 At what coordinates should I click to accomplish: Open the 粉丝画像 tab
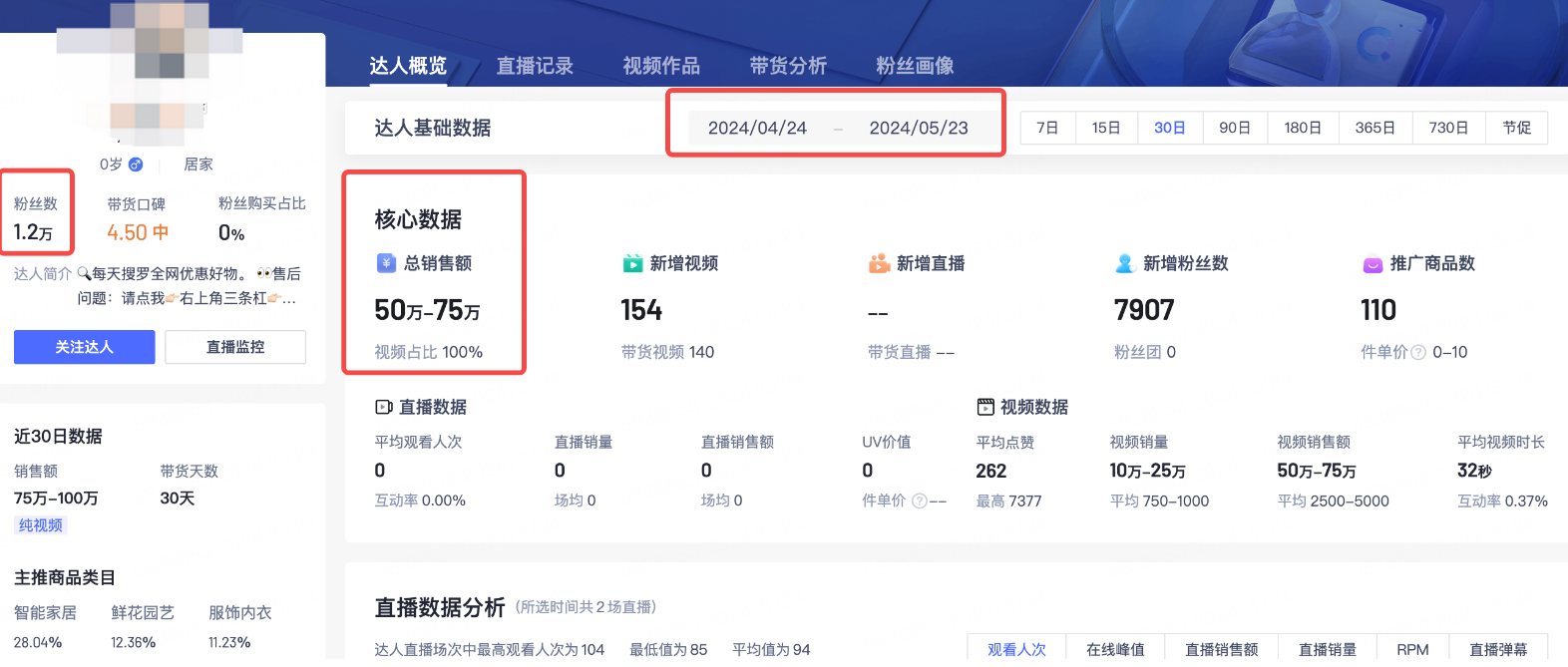pos(915,66)
